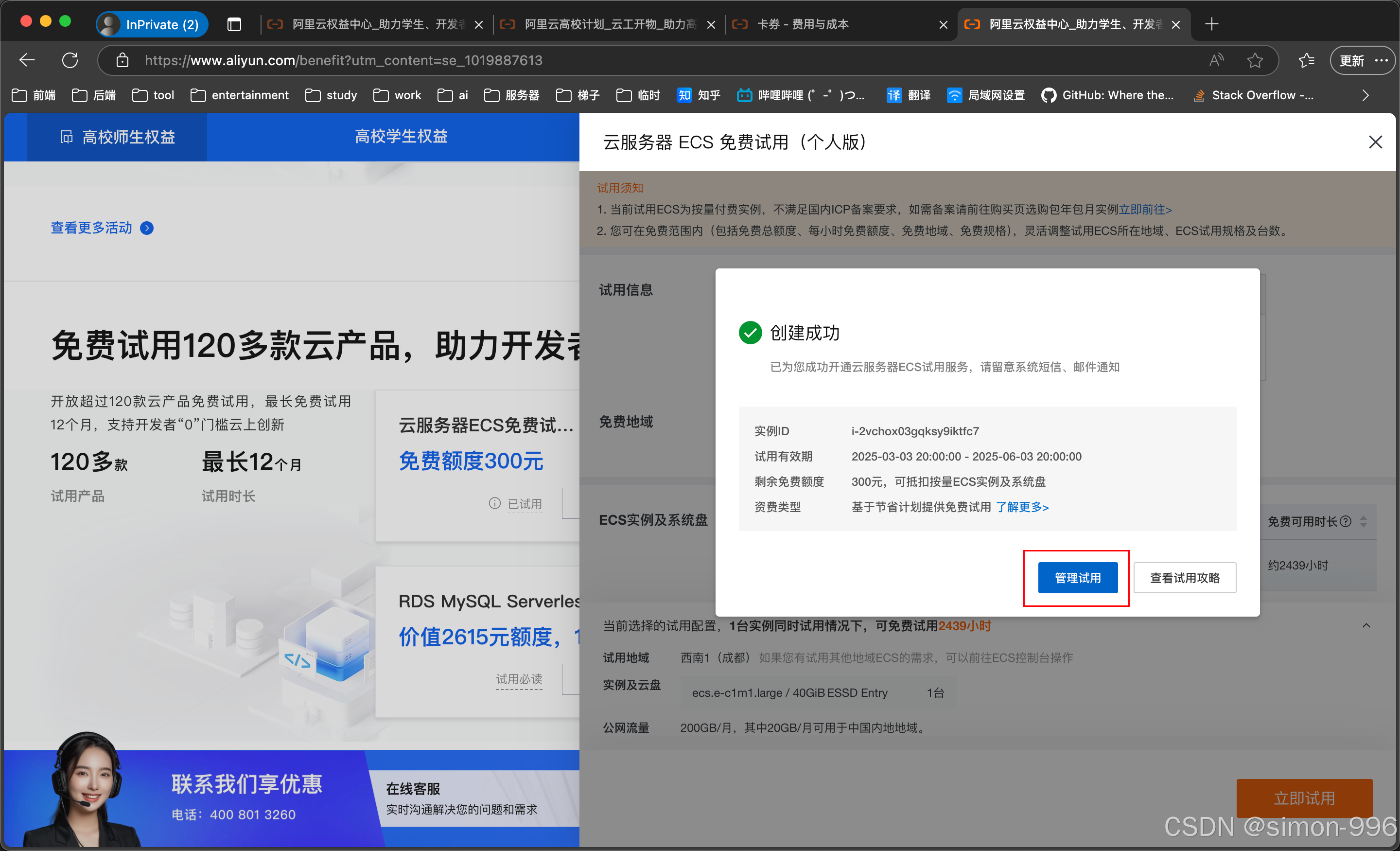Open the 前端 bookmarks folder
The image size is (1400, 851).
34,95
